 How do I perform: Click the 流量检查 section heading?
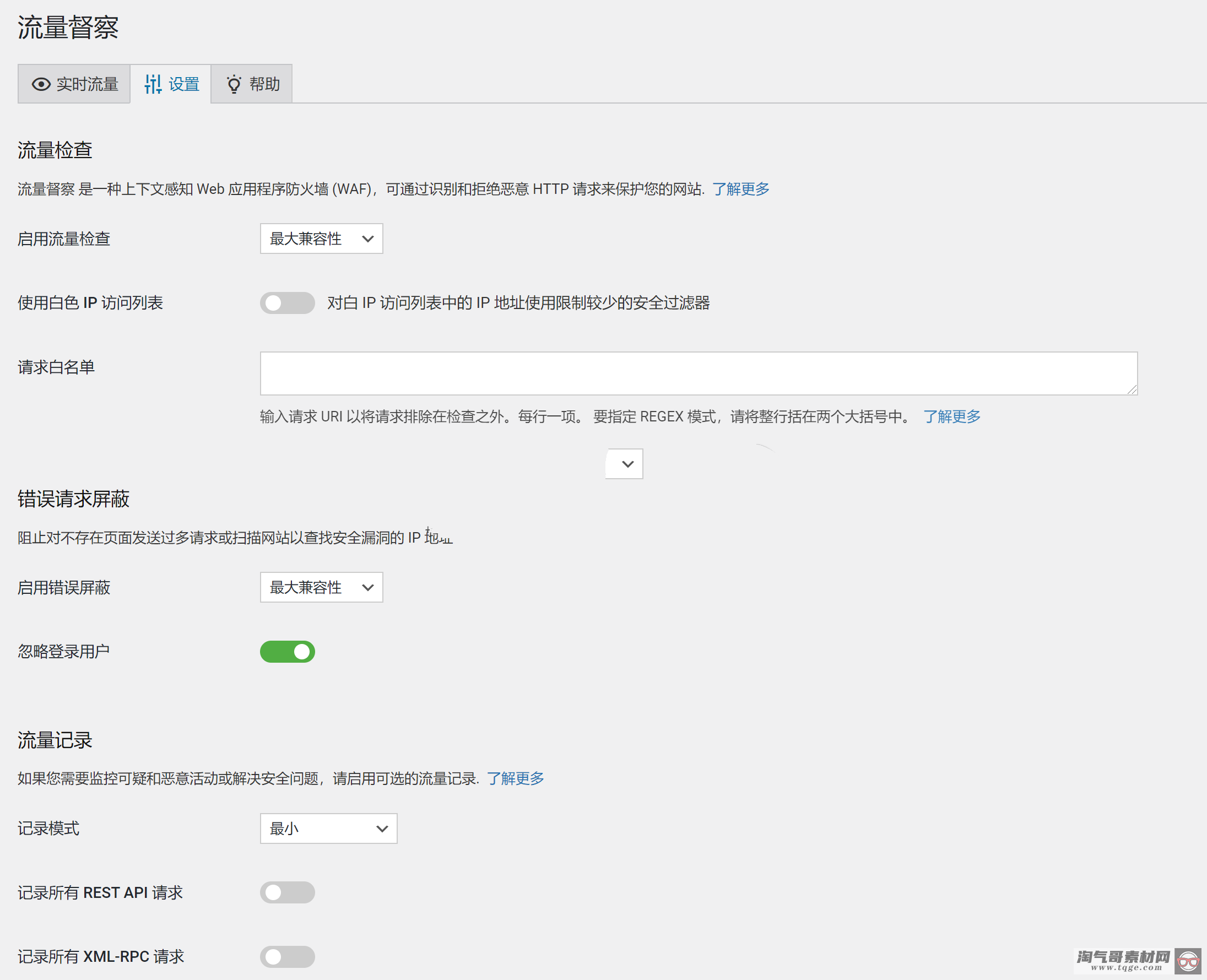coord(55,150)
